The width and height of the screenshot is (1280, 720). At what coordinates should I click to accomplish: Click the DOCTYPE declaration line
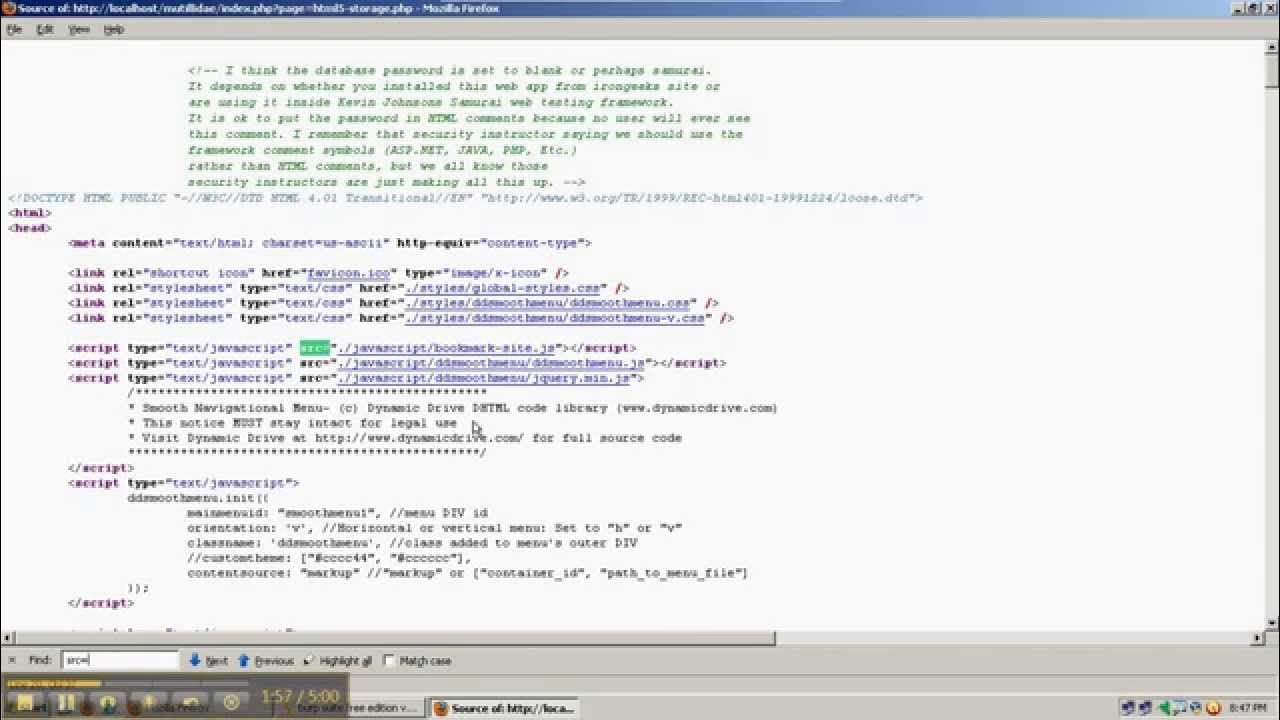[465, 198]
